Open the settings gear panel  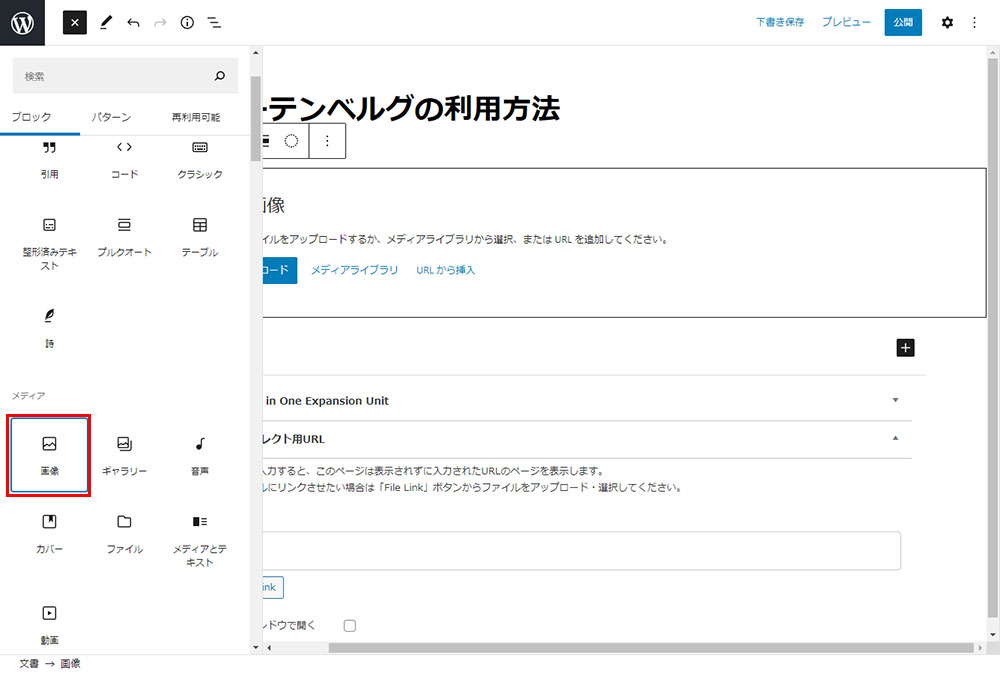[947, 22]
